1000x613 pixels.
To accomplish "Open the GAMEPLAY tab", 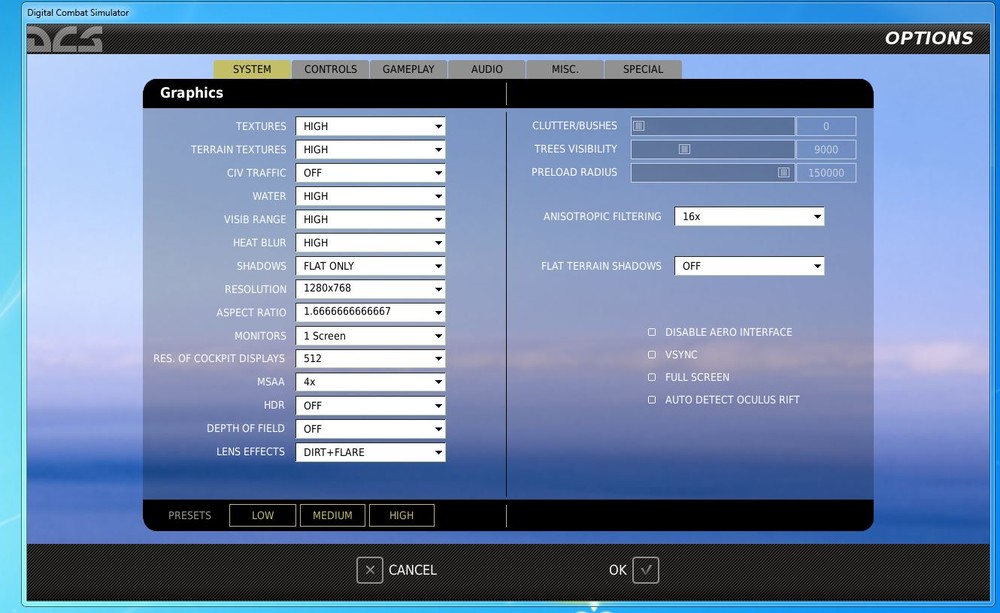I will point(408,69).
